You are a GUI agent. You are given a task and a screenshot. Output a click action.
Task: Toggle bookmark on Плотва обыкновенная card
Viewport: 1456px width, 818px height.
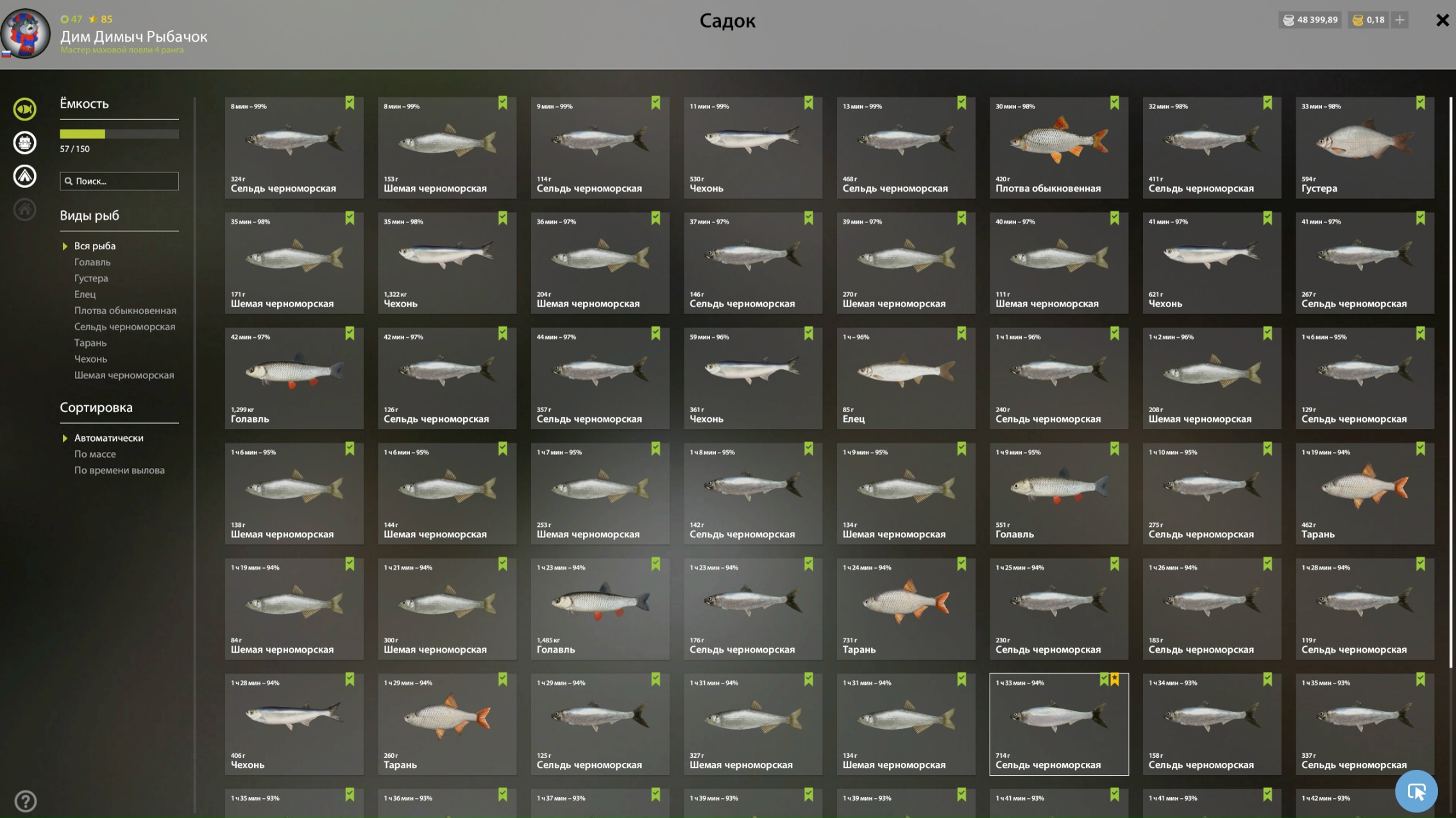point(1114,103)
